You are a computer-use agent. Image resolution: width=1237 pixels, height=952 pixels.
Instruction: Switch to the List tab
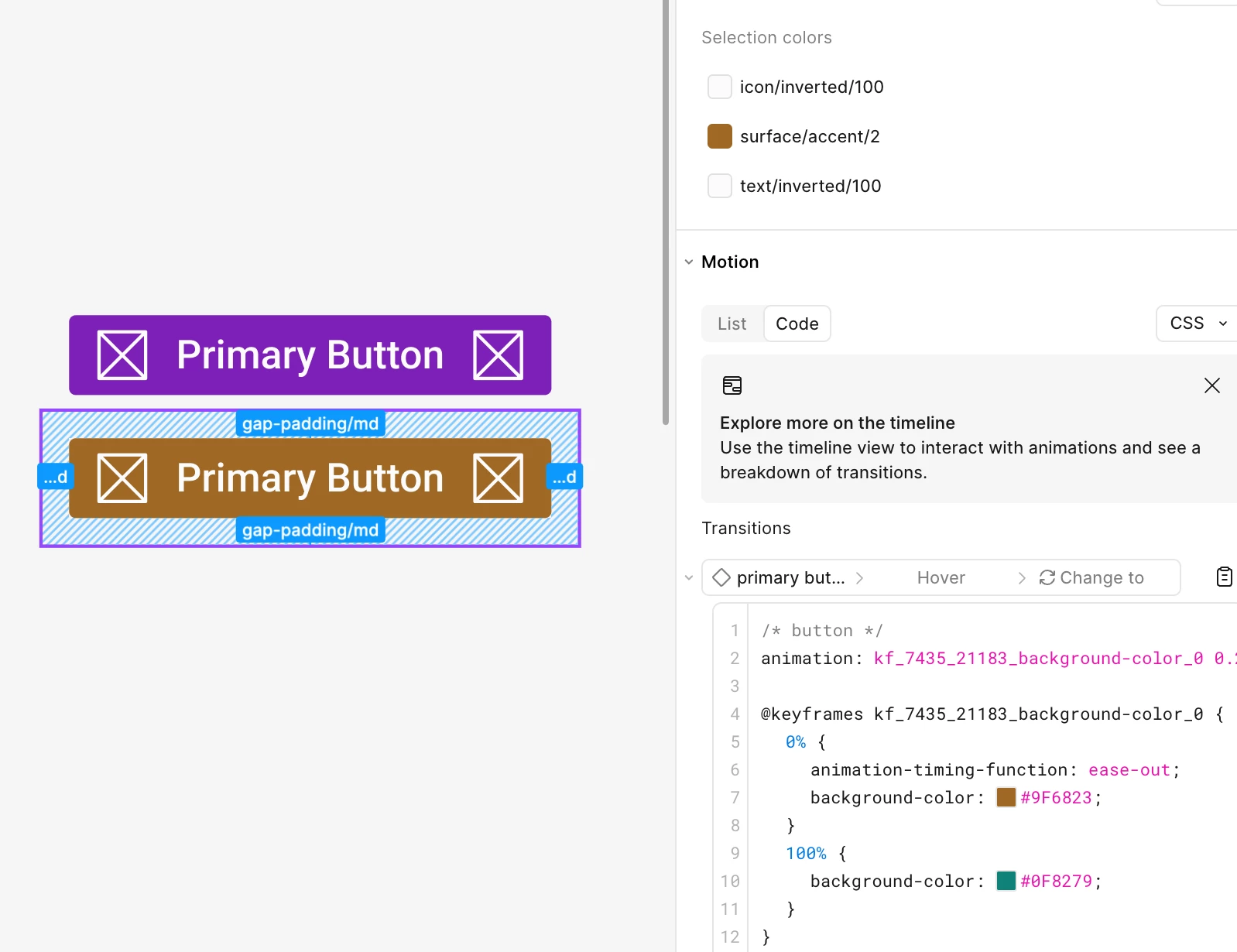732,324
